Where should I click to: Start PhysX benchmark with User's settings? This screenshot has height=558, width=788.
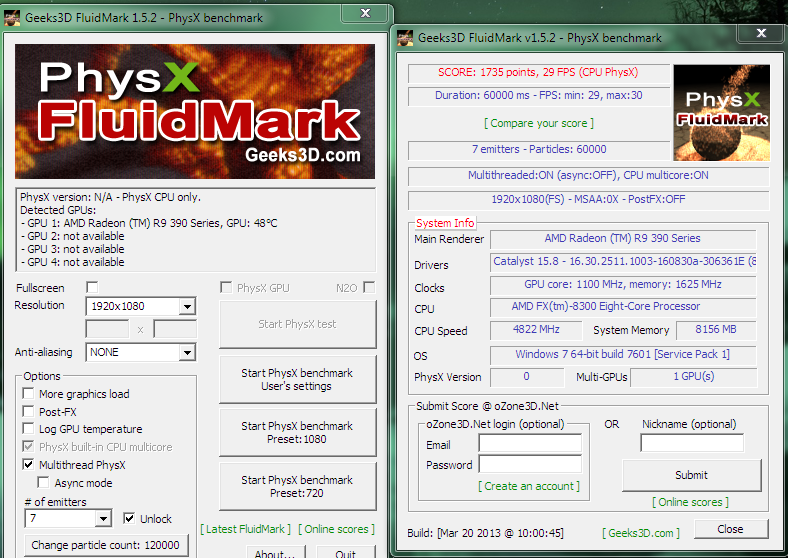pyautogui.click(x=298, y=380)
